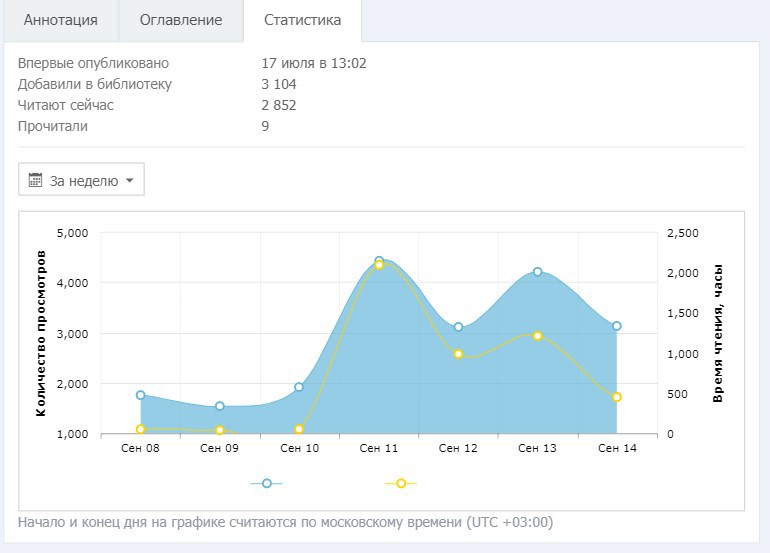Screen dimensions: 770x553
Task: Switch to the Оглавление tab
Action: point(180,20)
